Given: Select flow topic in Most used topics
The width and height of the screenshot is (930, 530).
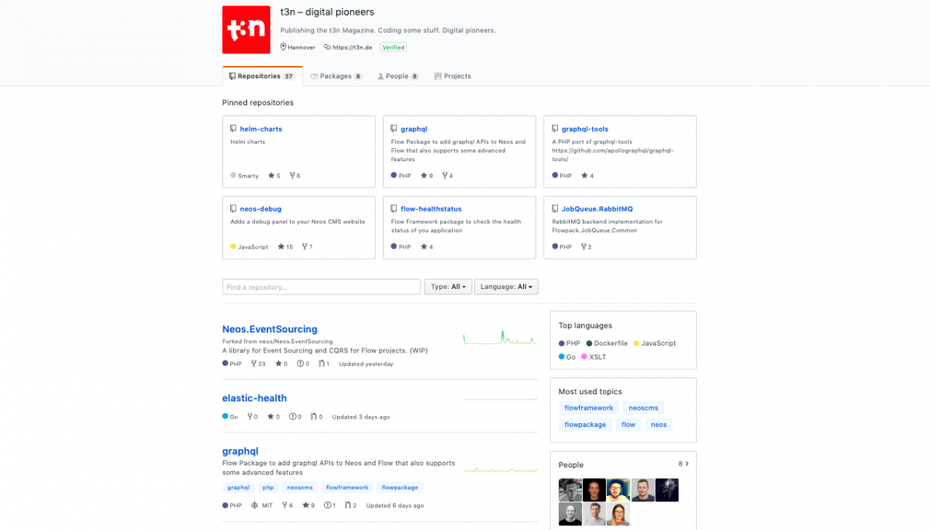Looking at the screenshot, I should [x=628, y=424].
